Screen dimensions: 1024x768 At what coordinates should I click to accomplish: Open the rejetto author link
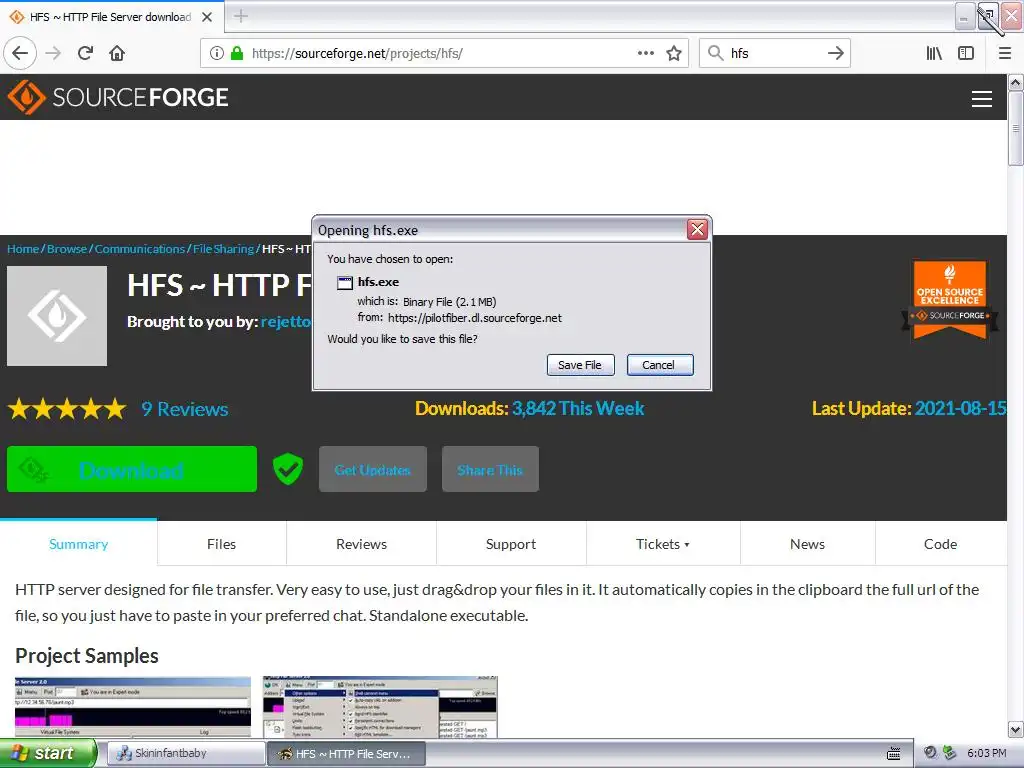point(286,322)
